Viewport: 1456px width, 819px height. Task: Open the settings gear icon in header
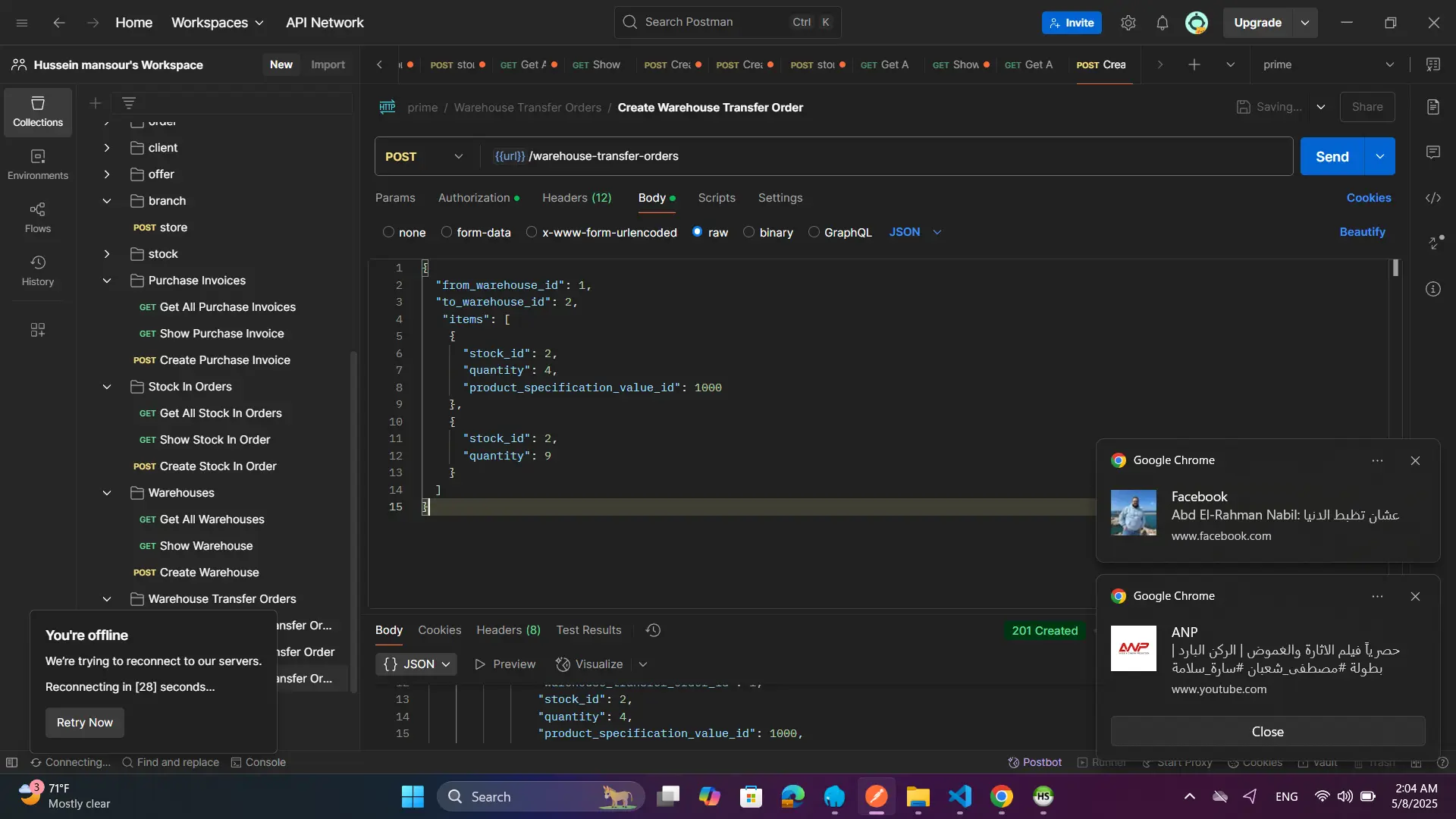tap(1128, 23)
